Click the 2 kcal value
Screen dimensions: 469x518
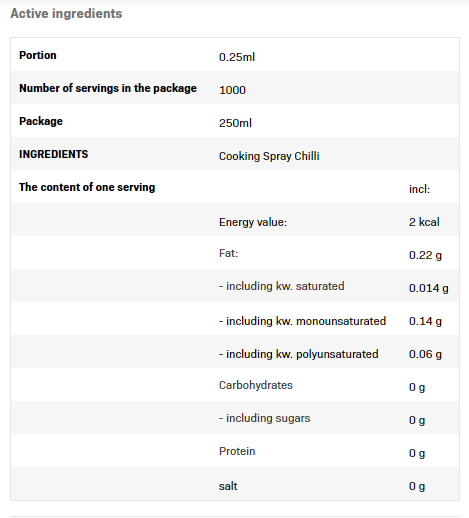click(424, 222)
